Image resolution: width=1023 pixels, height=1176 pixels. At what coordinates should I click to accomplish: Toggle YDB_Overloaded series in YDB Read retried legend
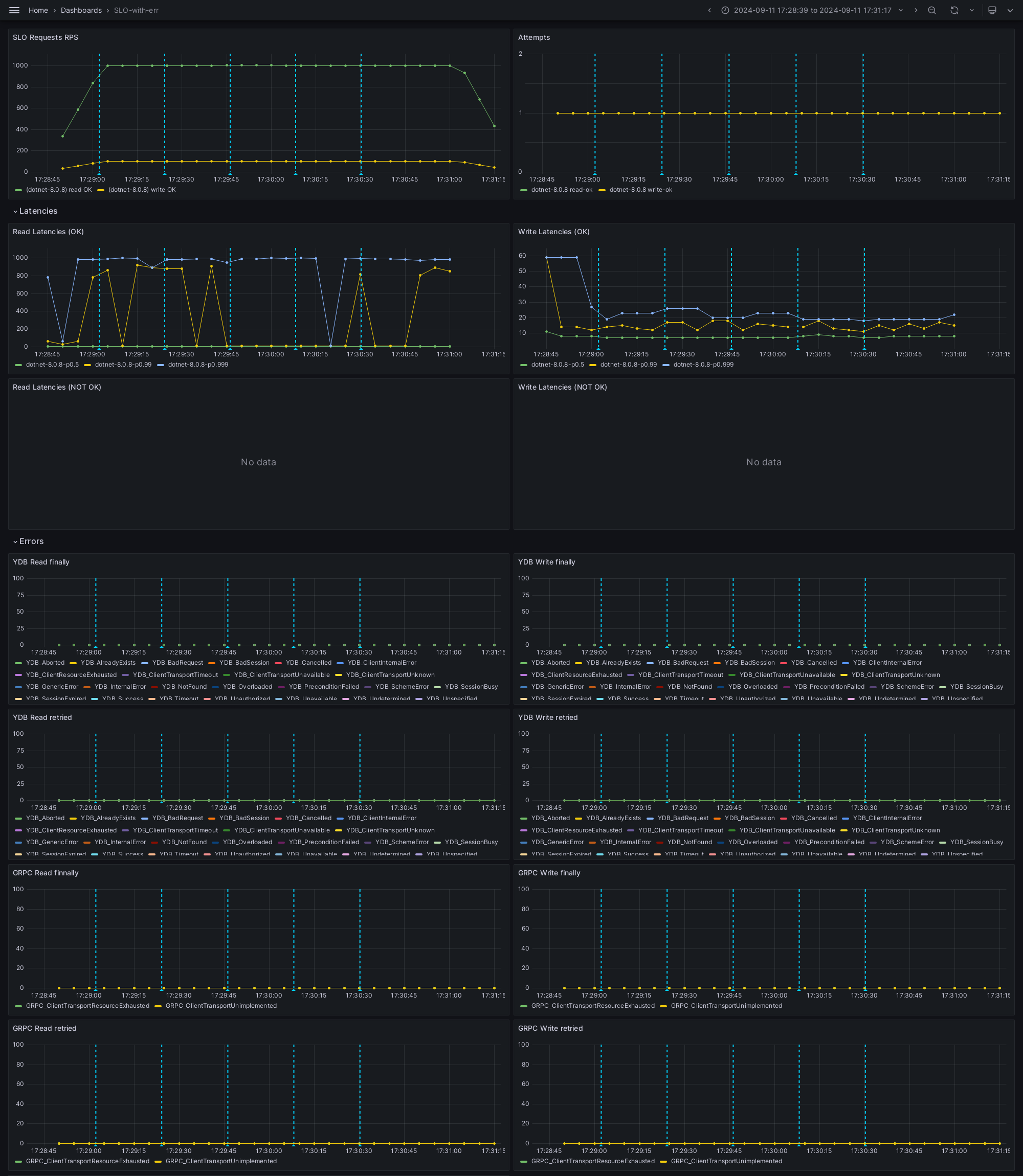(x=247, y=842)
